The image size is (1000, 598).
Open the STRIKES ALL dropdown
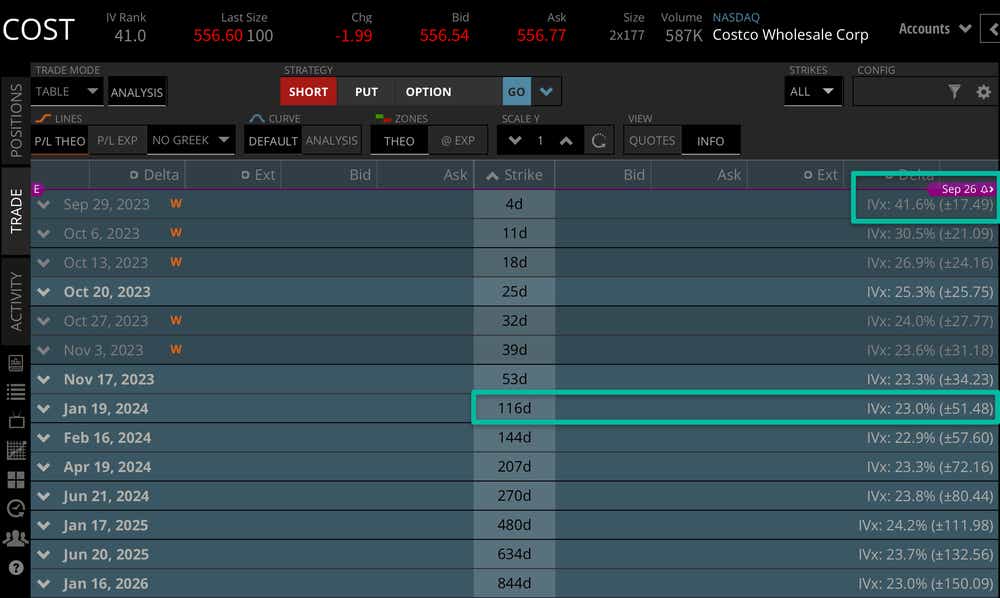812,92
